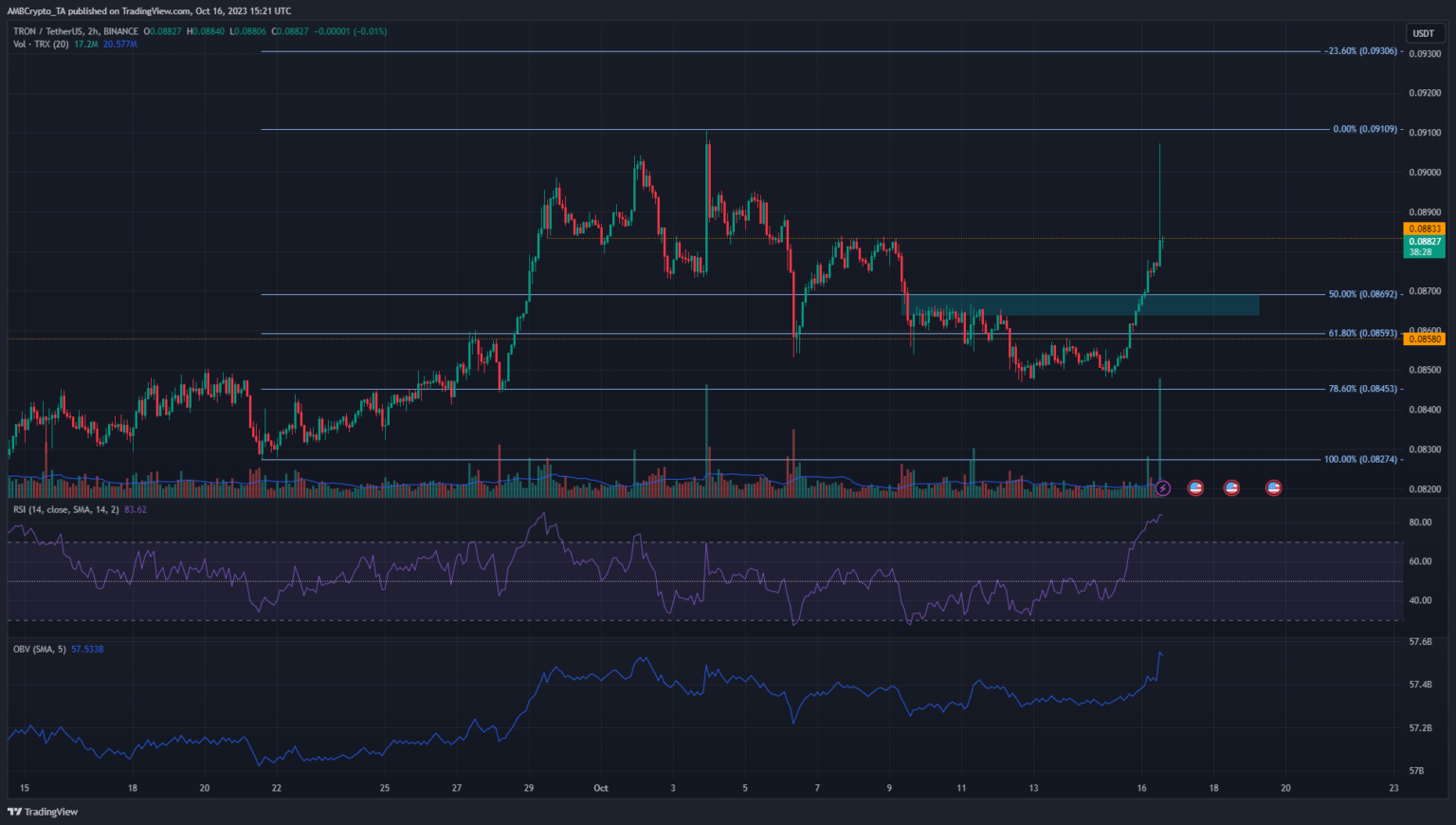Click the middle US flag event marker
The image size is (1456, 825).
[1231, 488]
